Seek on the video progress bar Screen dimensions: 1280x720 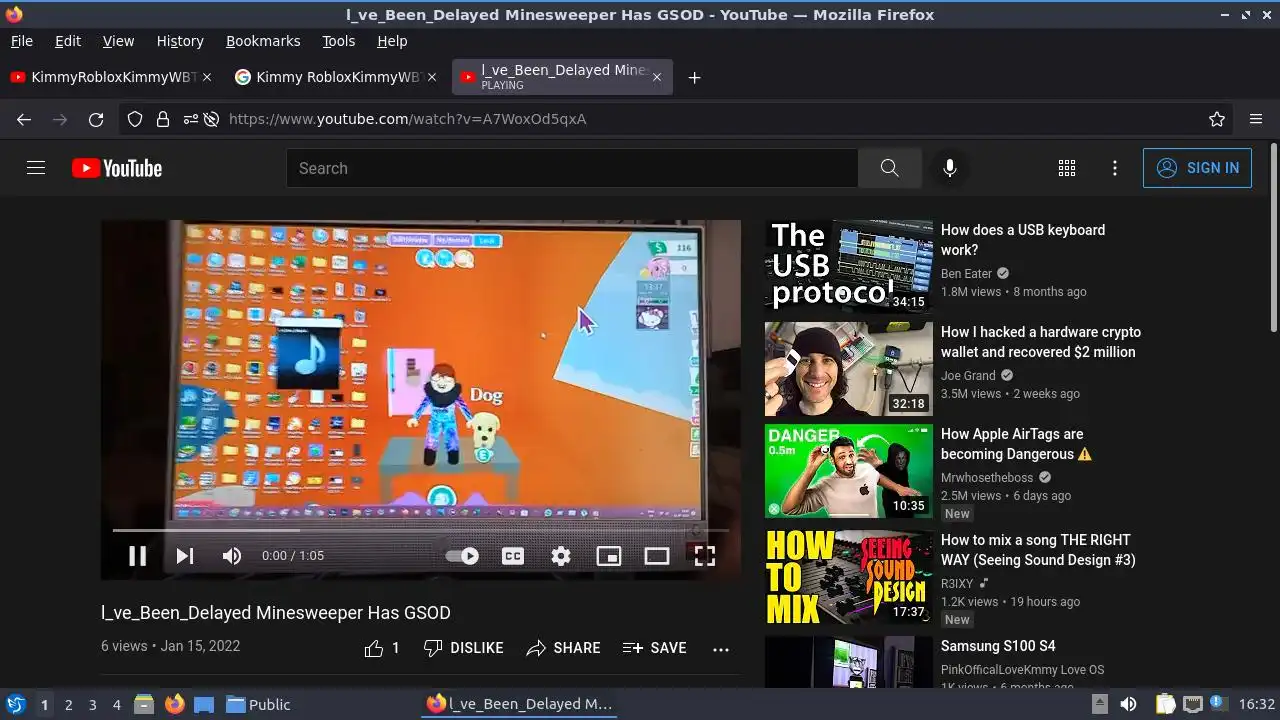point(420,530)
